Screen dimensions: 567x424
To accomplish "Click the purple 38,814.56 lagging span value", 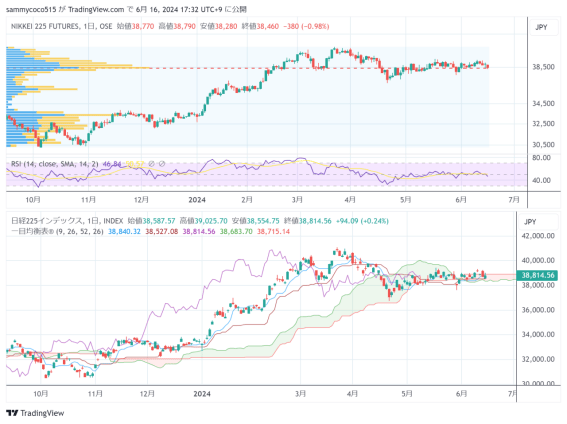I will click(199, 231).
